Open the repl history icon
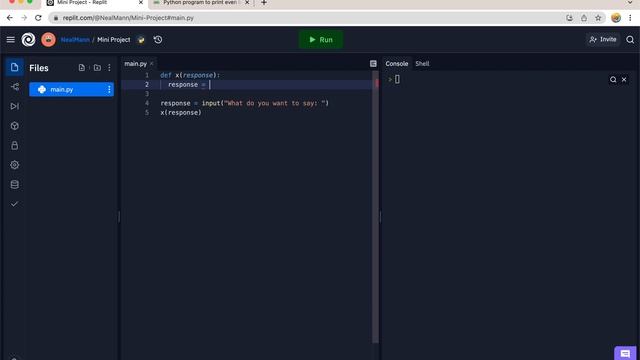This screenshot has width=640, height=360. tap(158, 40)
